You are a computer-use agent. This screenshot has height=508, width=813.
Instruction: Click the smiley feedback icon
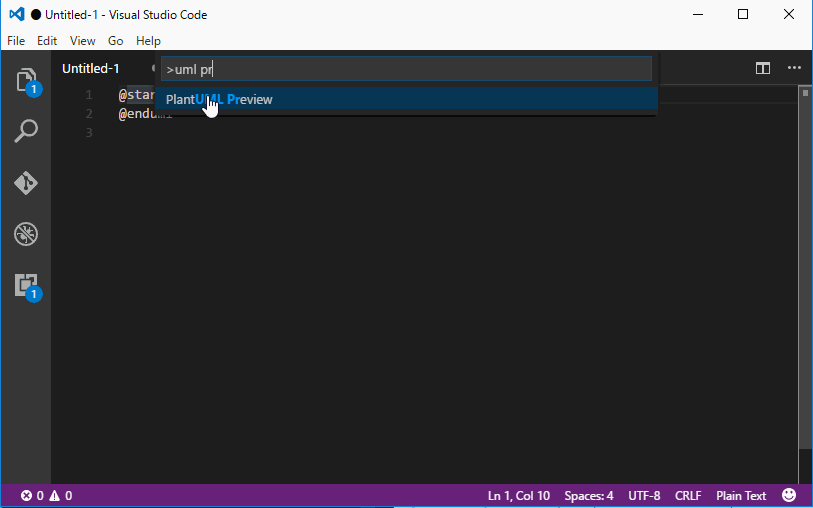(x=789, y=496)
